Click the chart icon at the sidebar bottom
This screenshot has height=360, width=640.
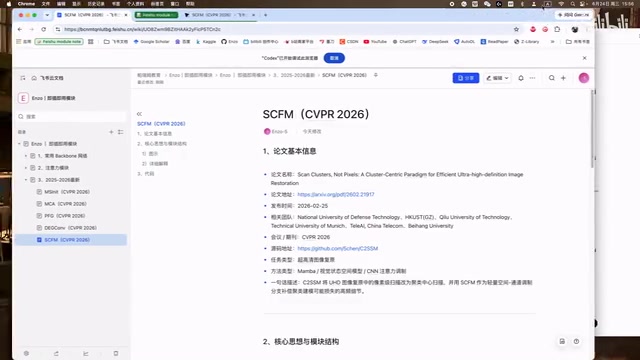tap(86, 353)
